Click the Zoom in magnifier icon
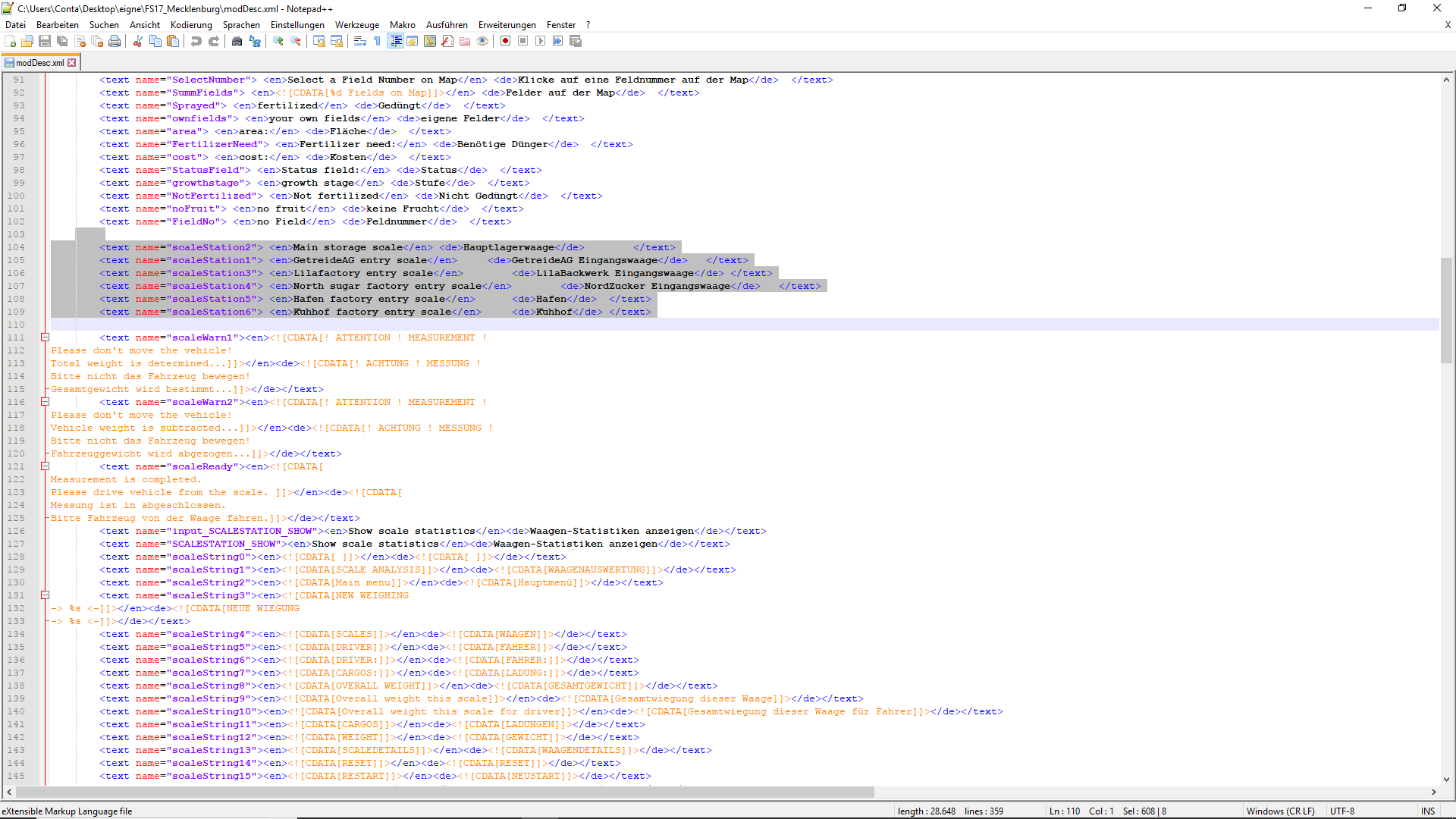 [x=278, y=41]
